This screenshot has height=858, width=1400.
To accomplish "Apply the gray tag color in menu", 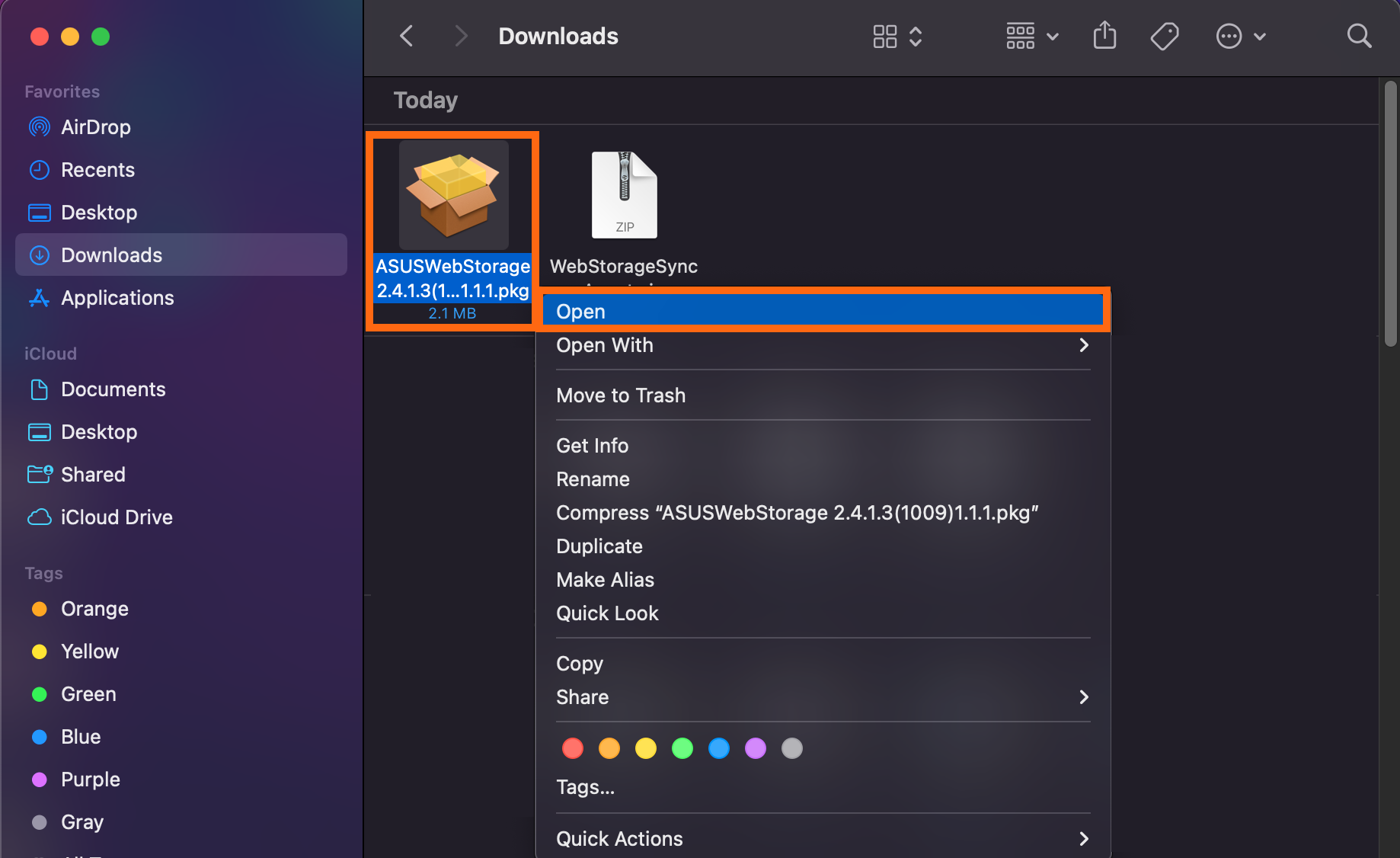I will coord(792,748).
